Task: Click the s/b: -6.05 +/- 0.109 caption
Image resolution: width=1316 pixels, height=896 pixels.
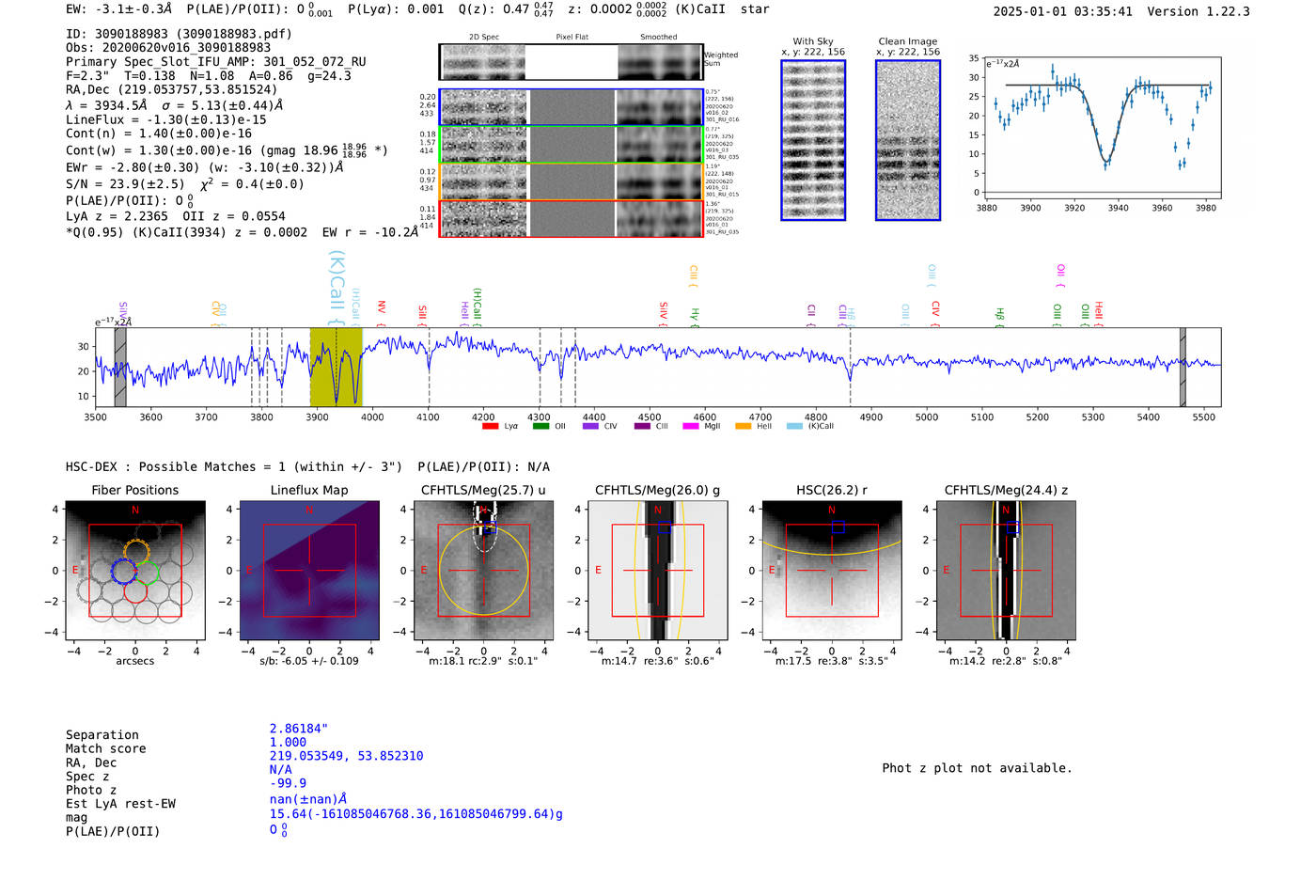Action: click(x=309, y=661)
